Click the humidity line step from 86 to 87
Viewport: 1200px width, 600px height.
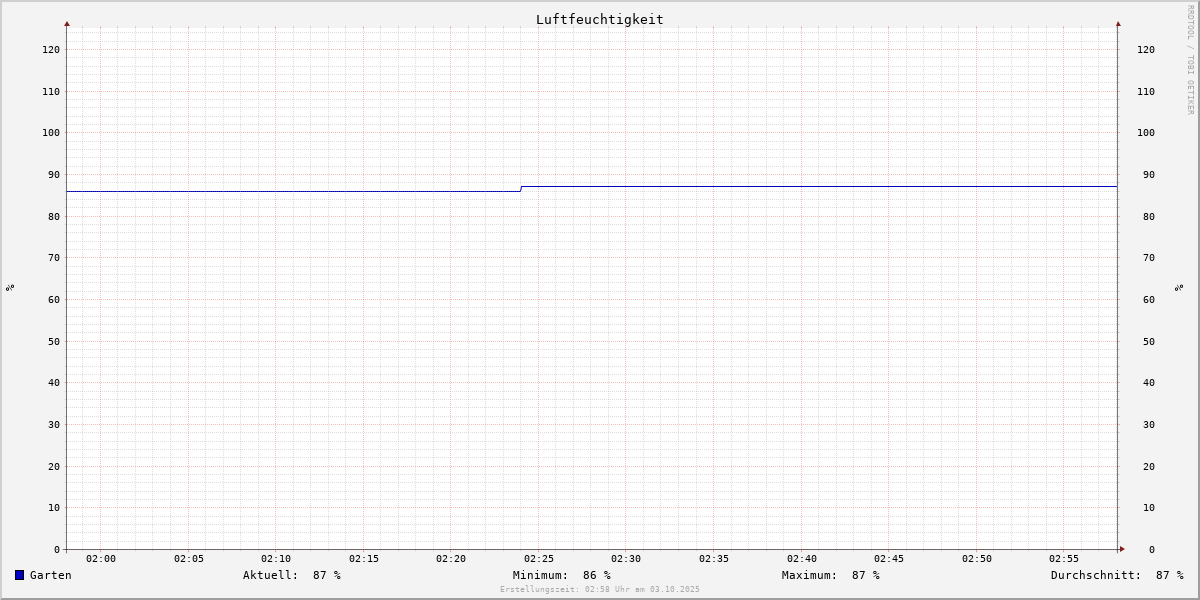521,189
